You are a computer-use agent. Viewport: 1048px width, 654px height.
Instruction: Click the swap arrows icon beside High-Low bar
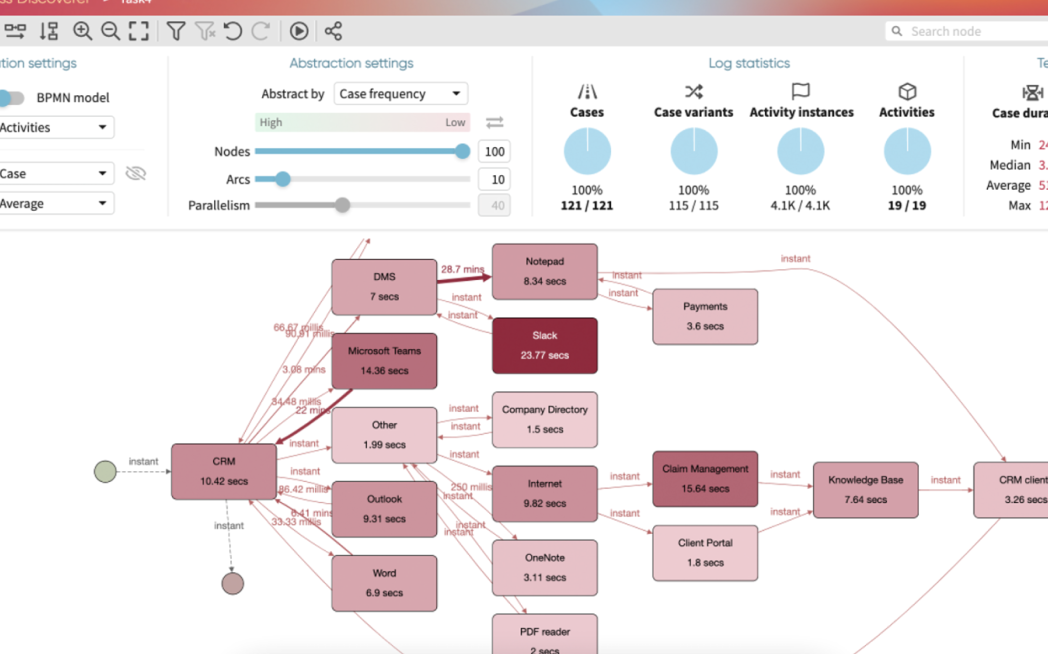pos(495,122)
